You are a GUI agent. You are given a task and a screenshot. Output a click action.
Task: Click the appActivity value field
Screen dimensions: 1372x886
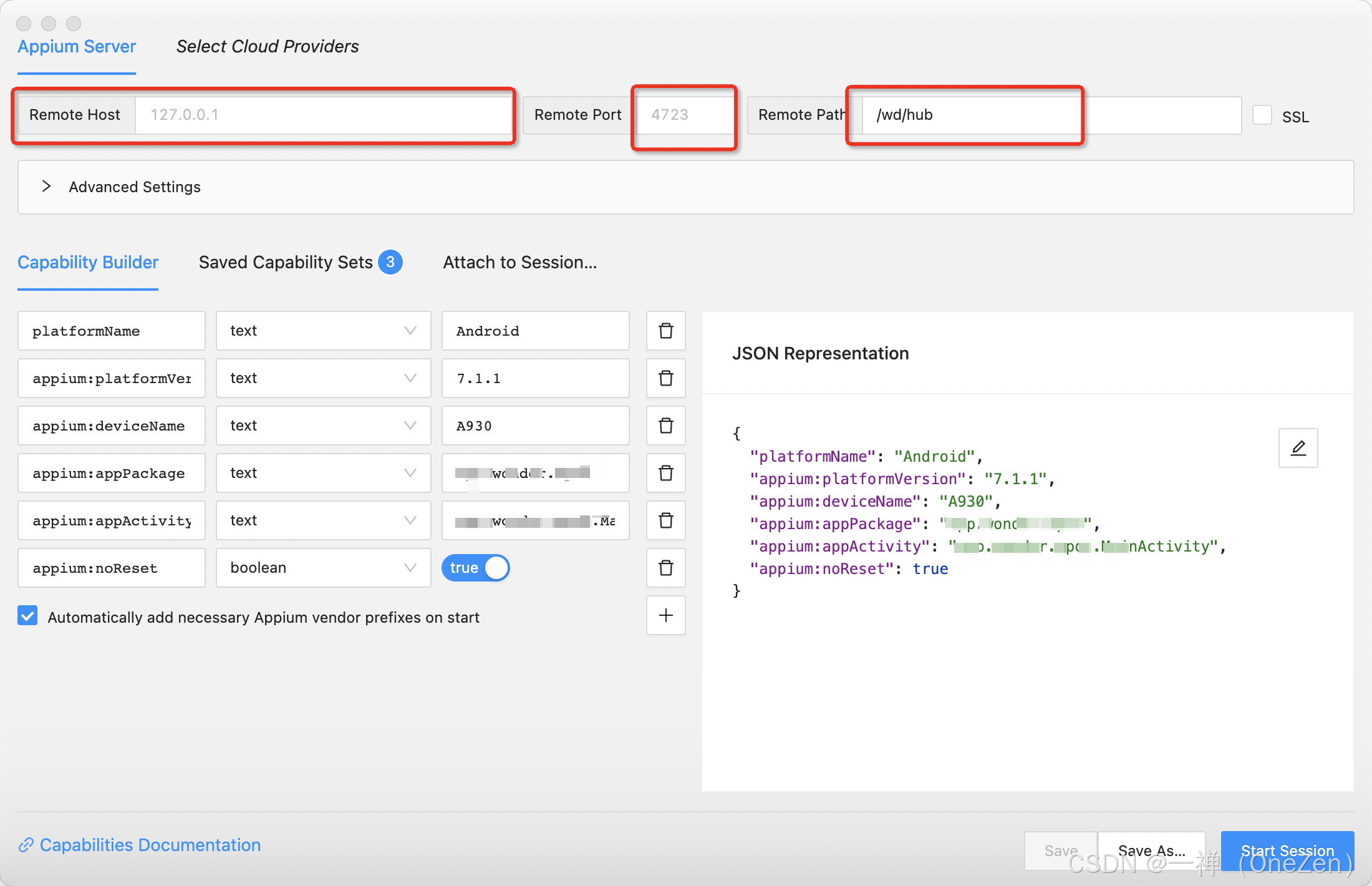point(536,520)
